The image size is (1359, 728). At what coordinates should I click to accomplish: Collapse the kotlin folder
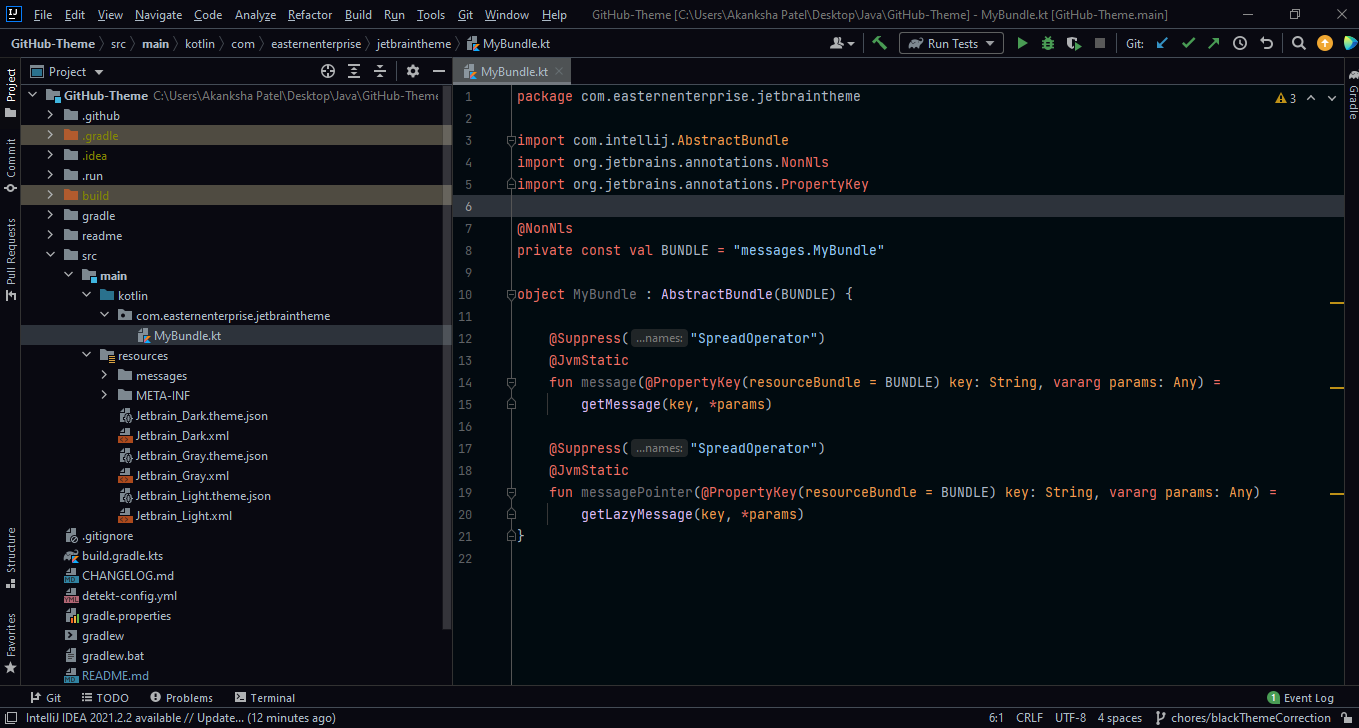pos(86,296)
